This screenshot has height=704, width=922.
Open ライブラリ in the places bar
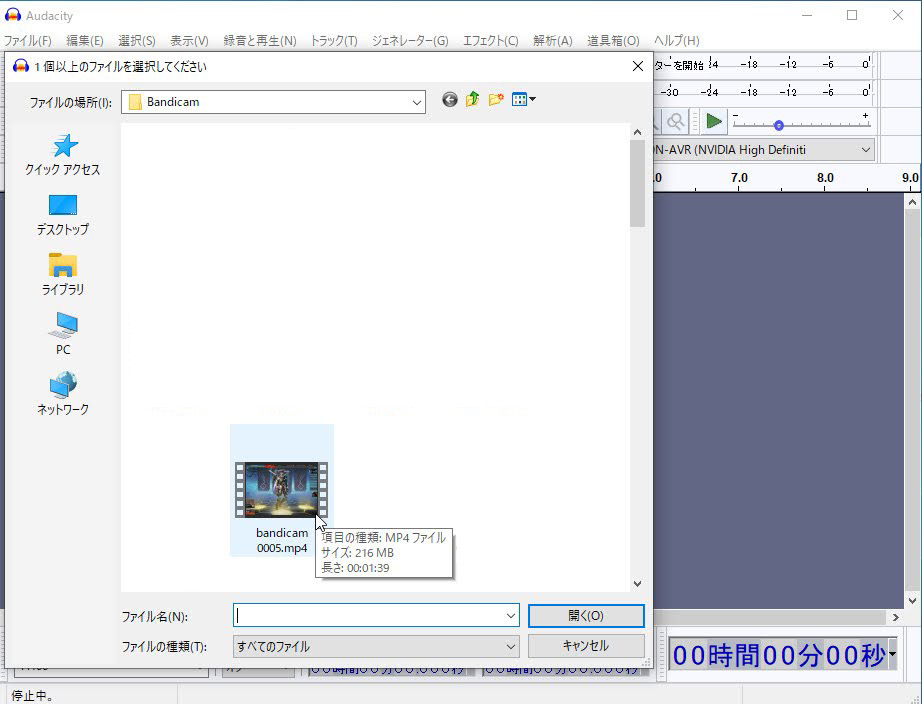click(x=63, y=274)
